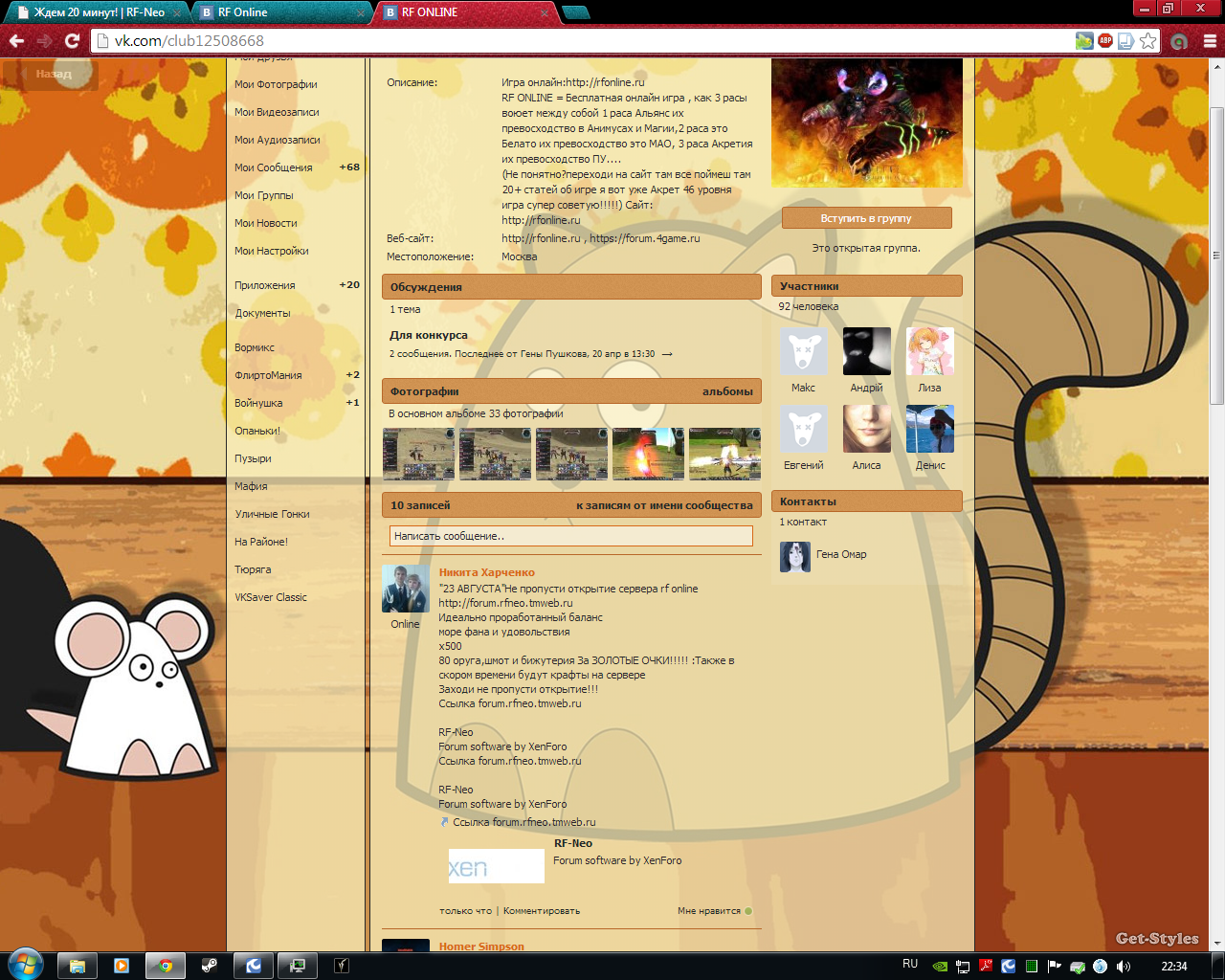Open Steam from the taskbar
The width and height of the screenshot is (1225, 980).
[210, 966]
